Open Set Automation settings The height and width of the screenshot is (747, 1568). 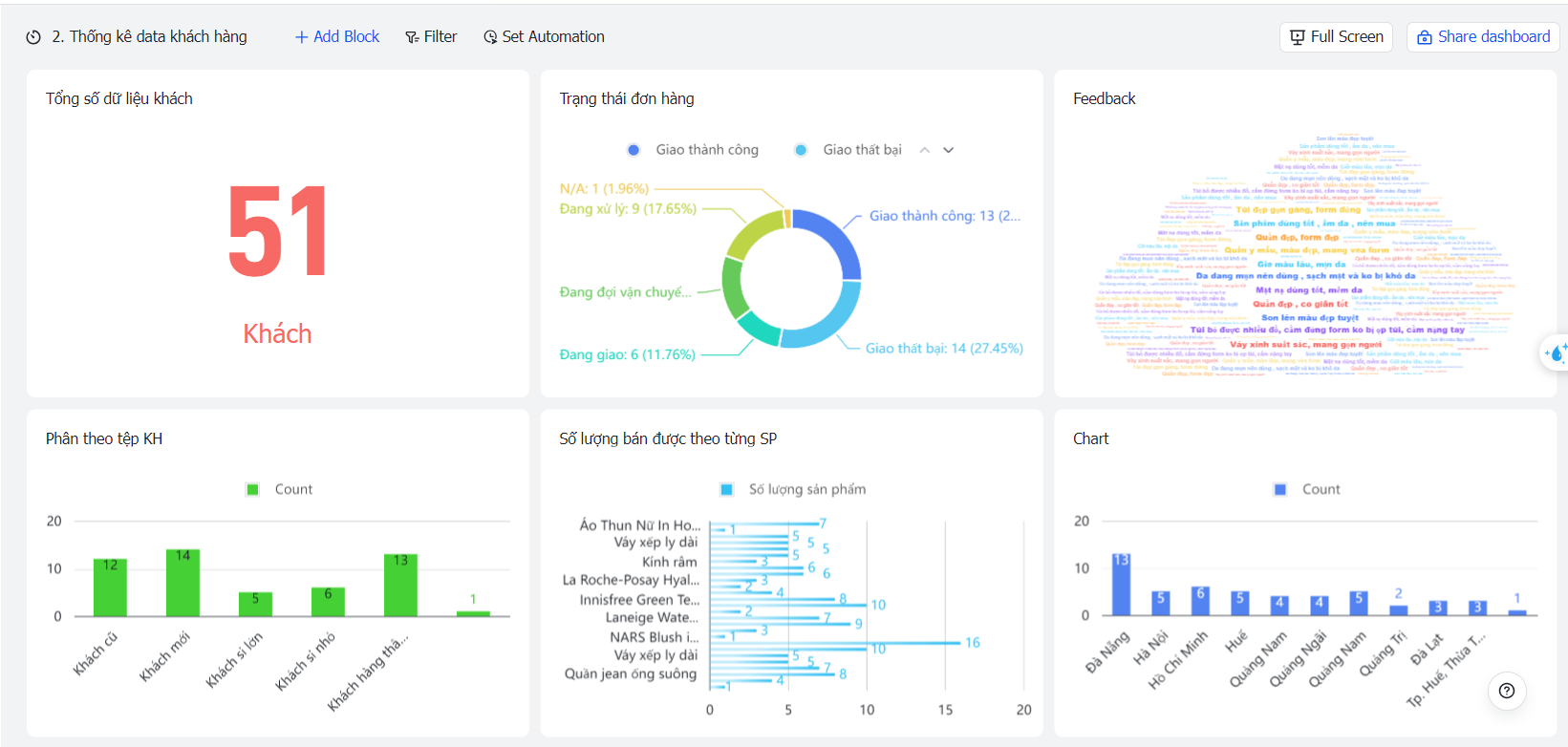click(x=544, y=37)
